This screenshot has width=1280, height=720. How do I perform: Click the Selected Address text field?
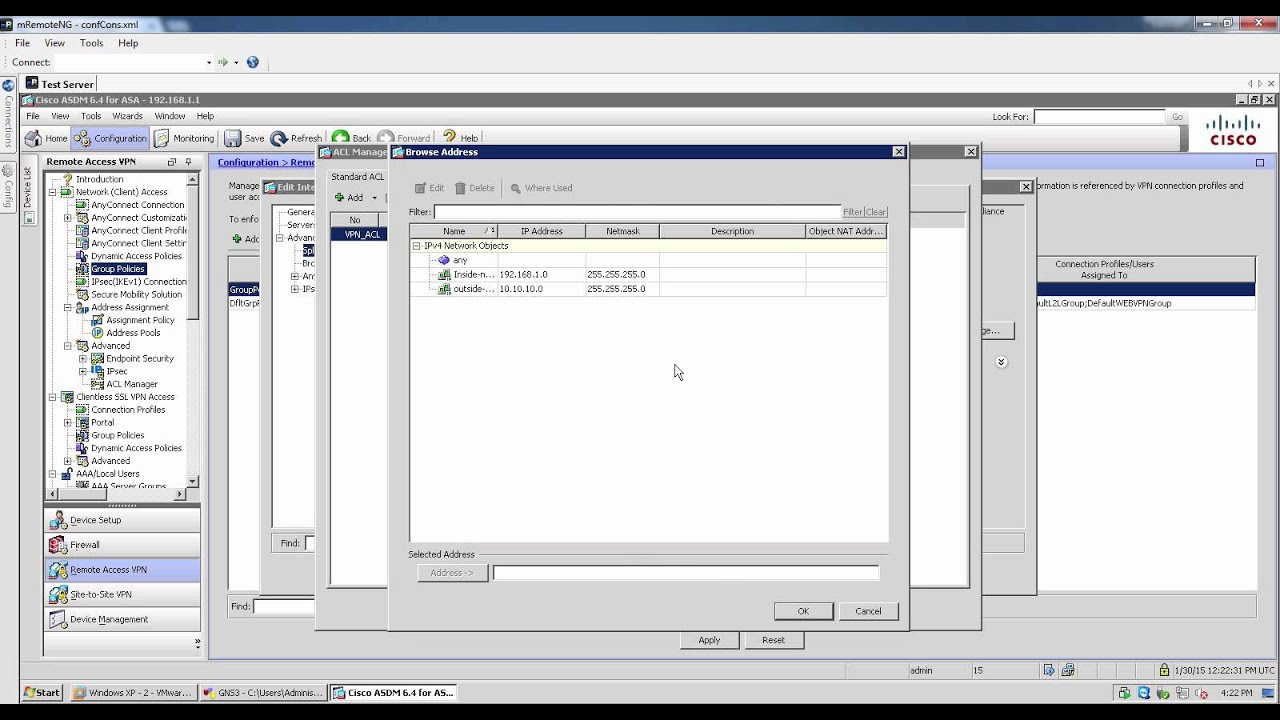coord(686,573)
